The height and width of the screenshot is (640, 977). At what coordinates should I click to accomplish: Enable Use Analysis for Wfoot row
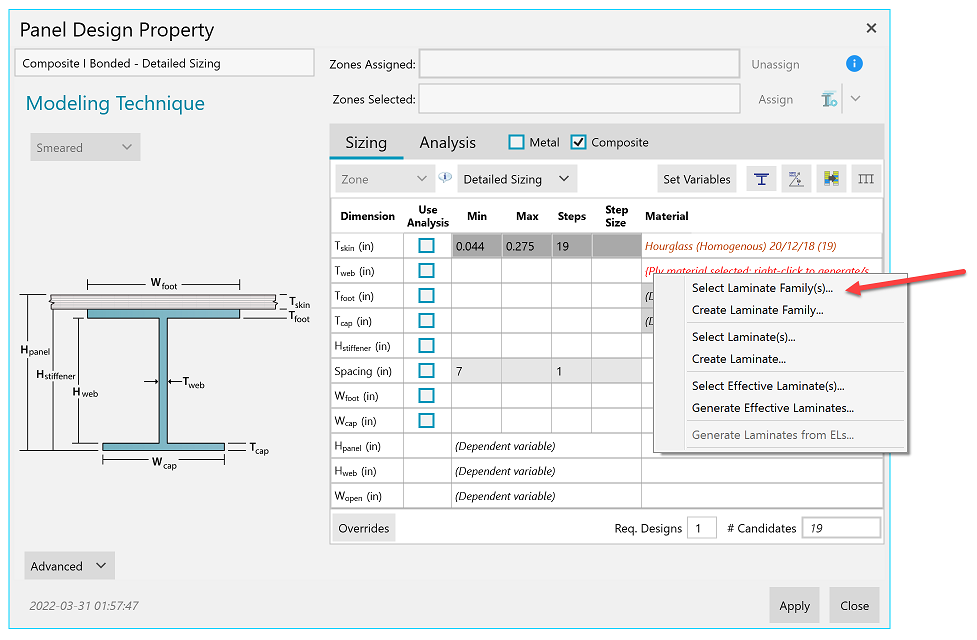point(426,396)
